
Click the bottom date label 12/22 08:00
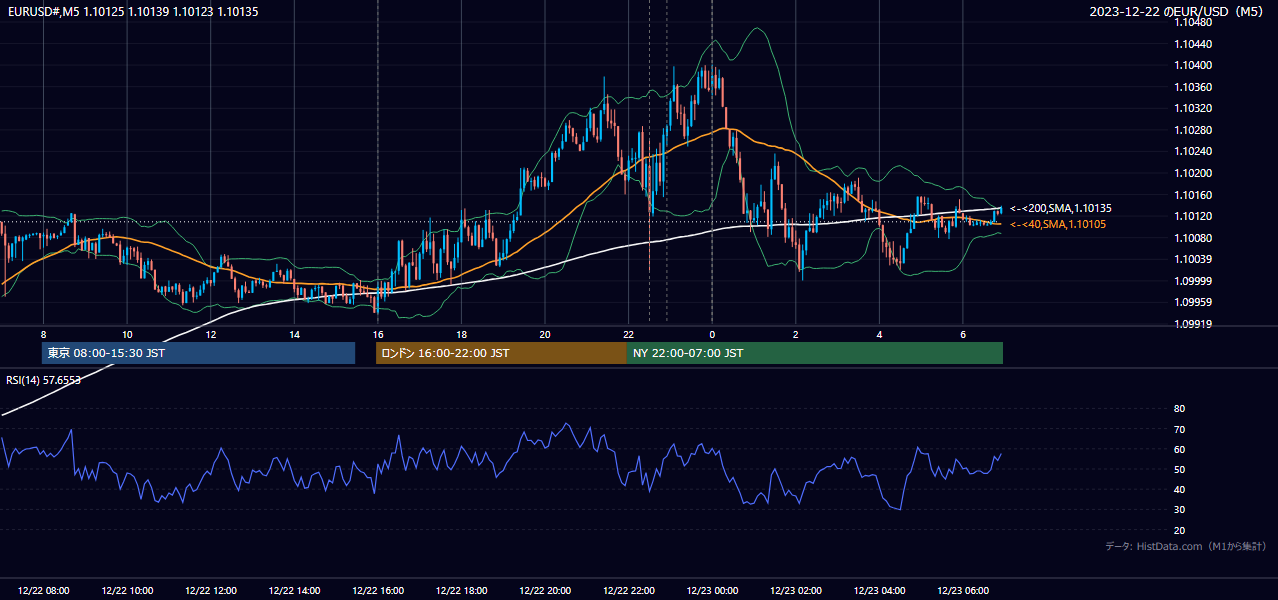(x=44, y=591)
